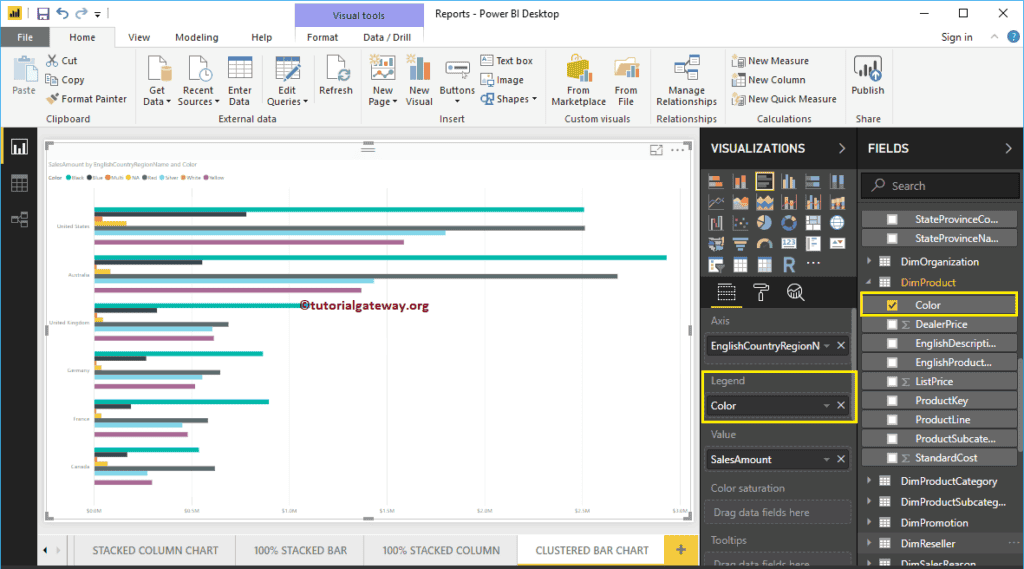
Task: Uncheck the Color field checkbox
Action: [892, 305]
